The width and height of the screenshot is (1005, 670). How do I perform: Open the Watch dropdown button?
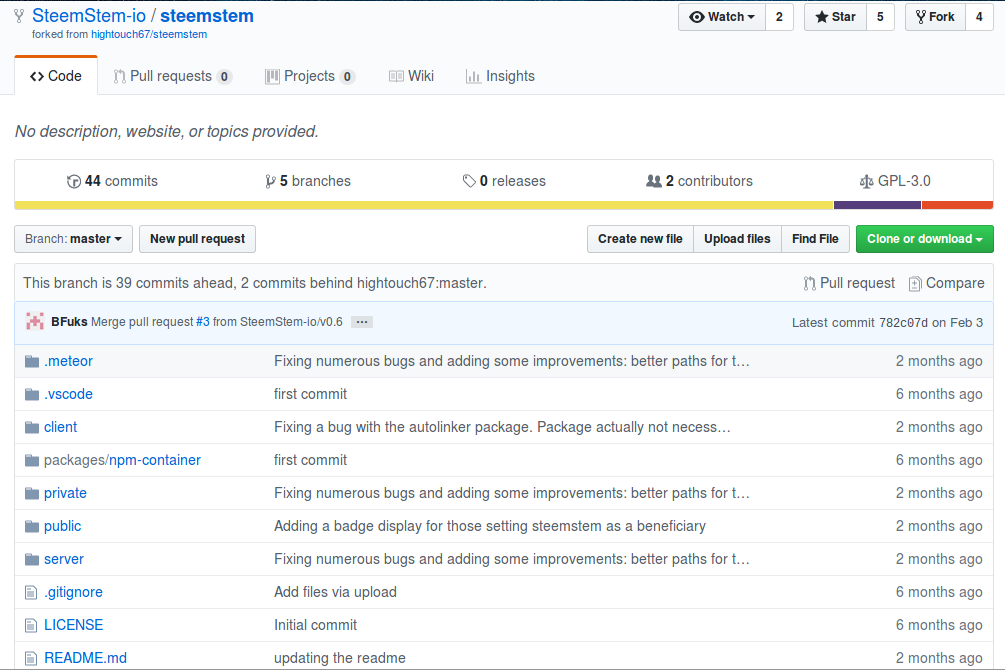pos(722,17)
